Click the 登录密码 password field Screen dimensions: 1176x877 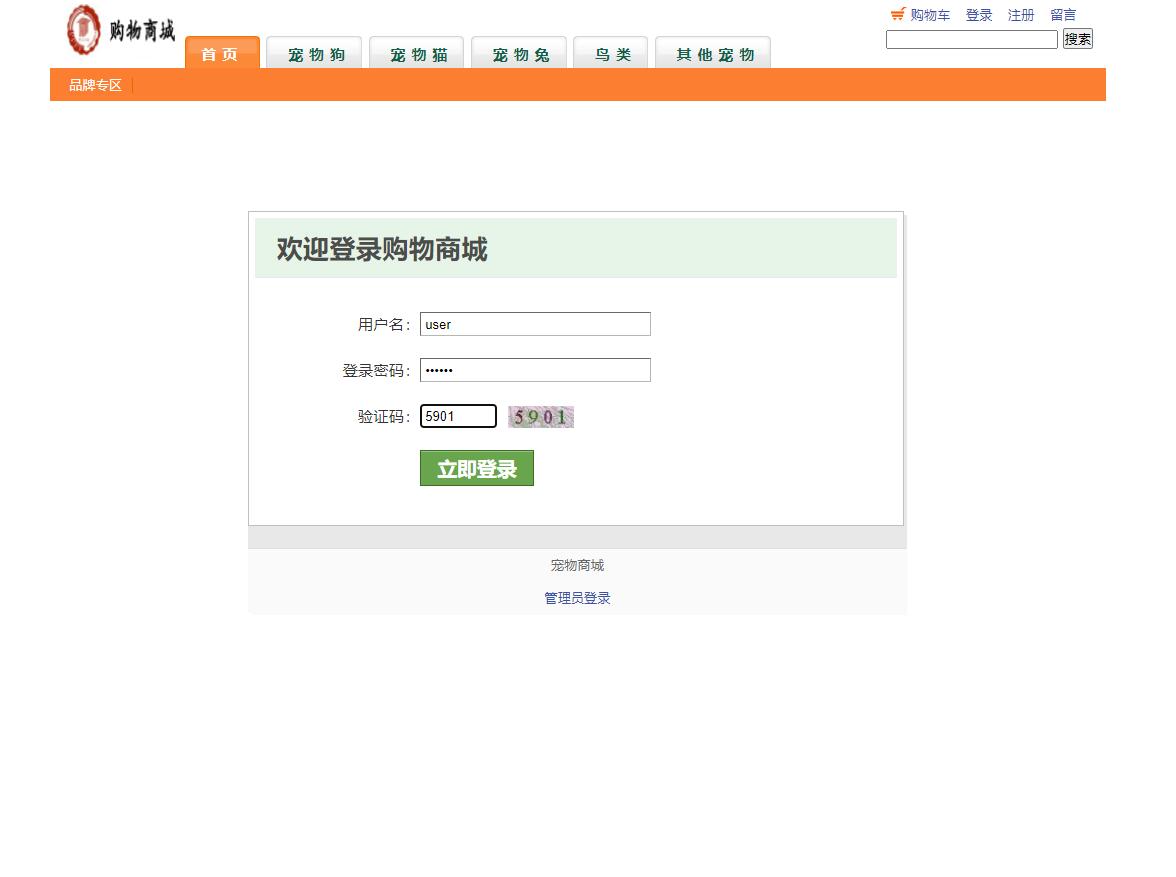[x=535, y=370]
